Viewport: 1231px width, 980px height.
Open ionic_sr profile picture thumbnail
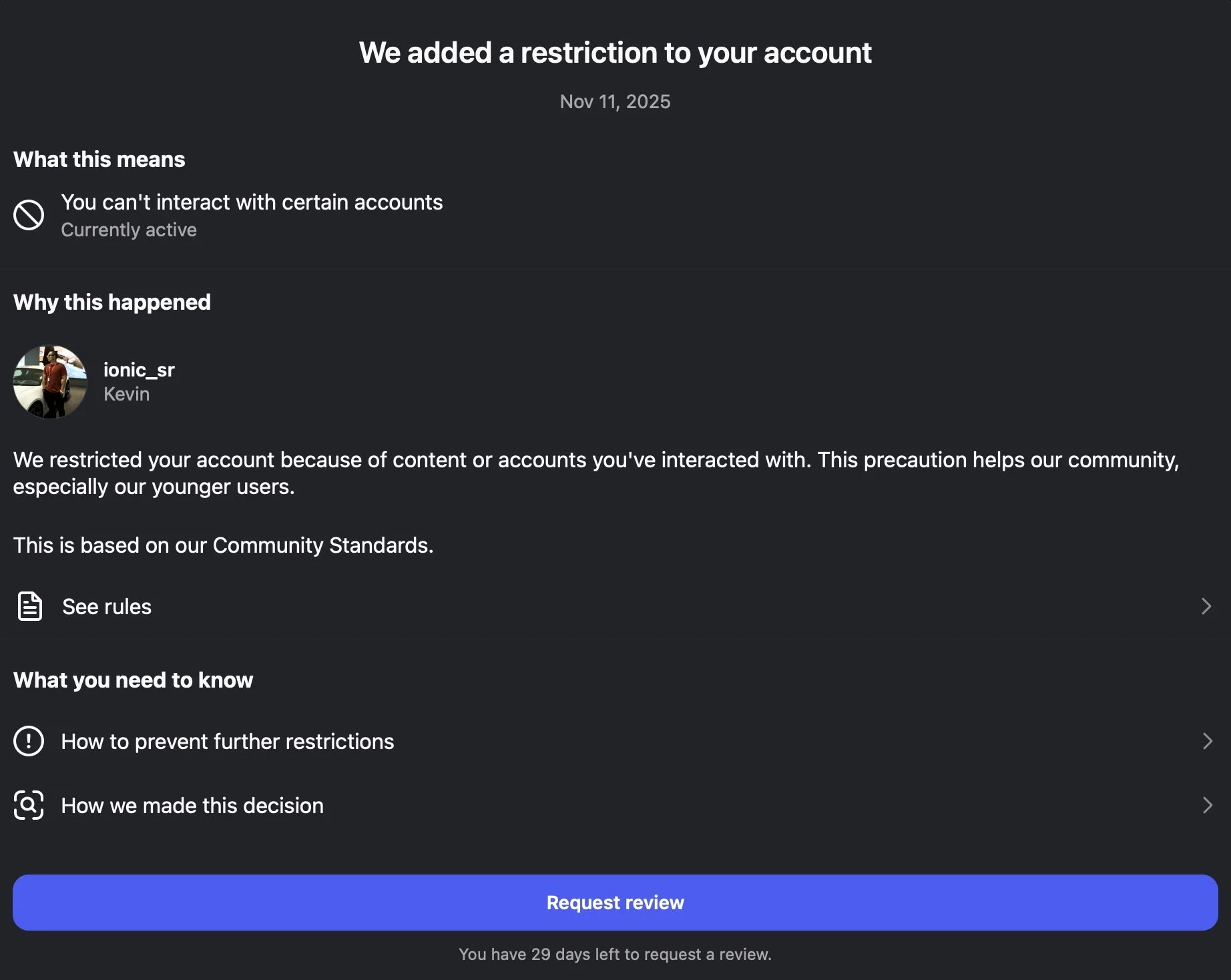click(x=50, y=382)
